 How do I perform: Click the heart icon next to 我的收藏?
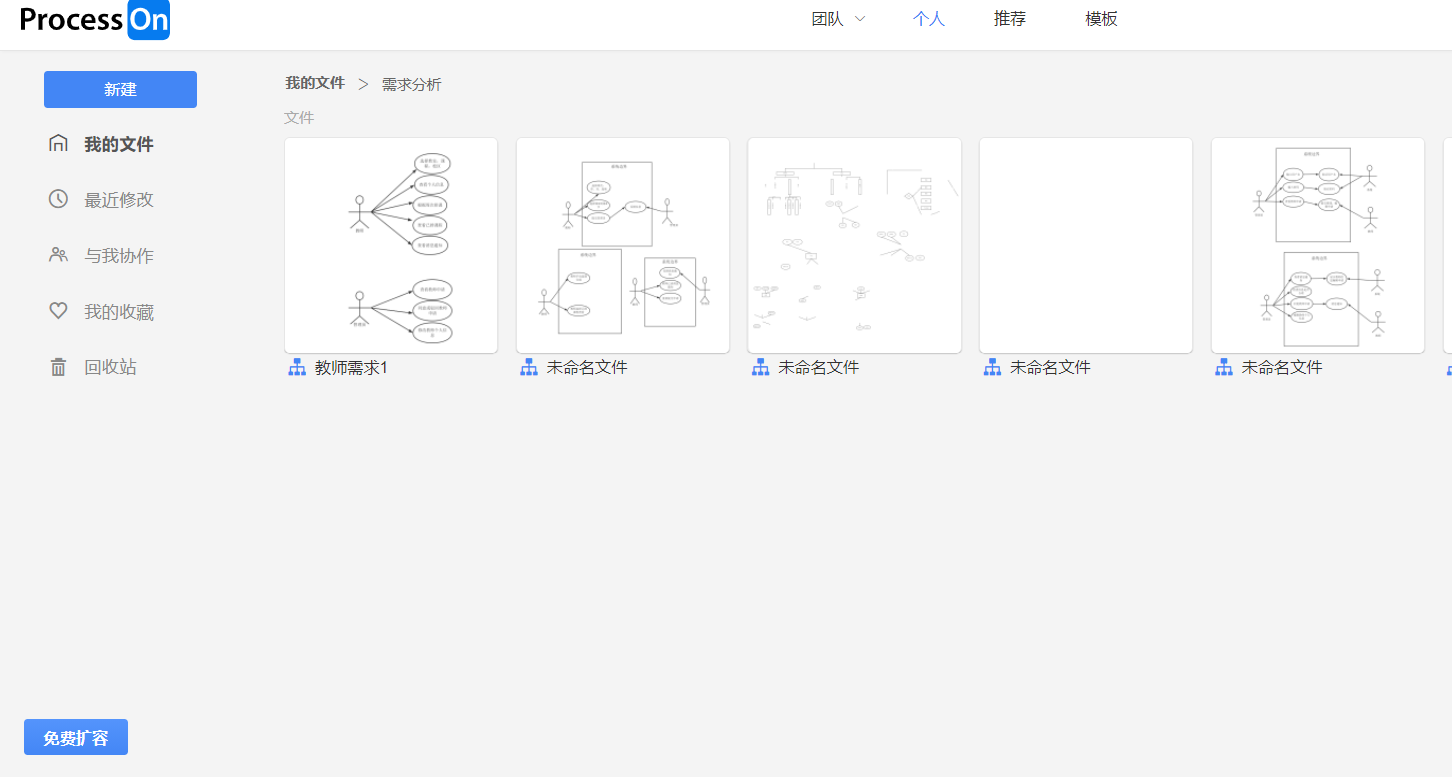click(x=58, y=311)
